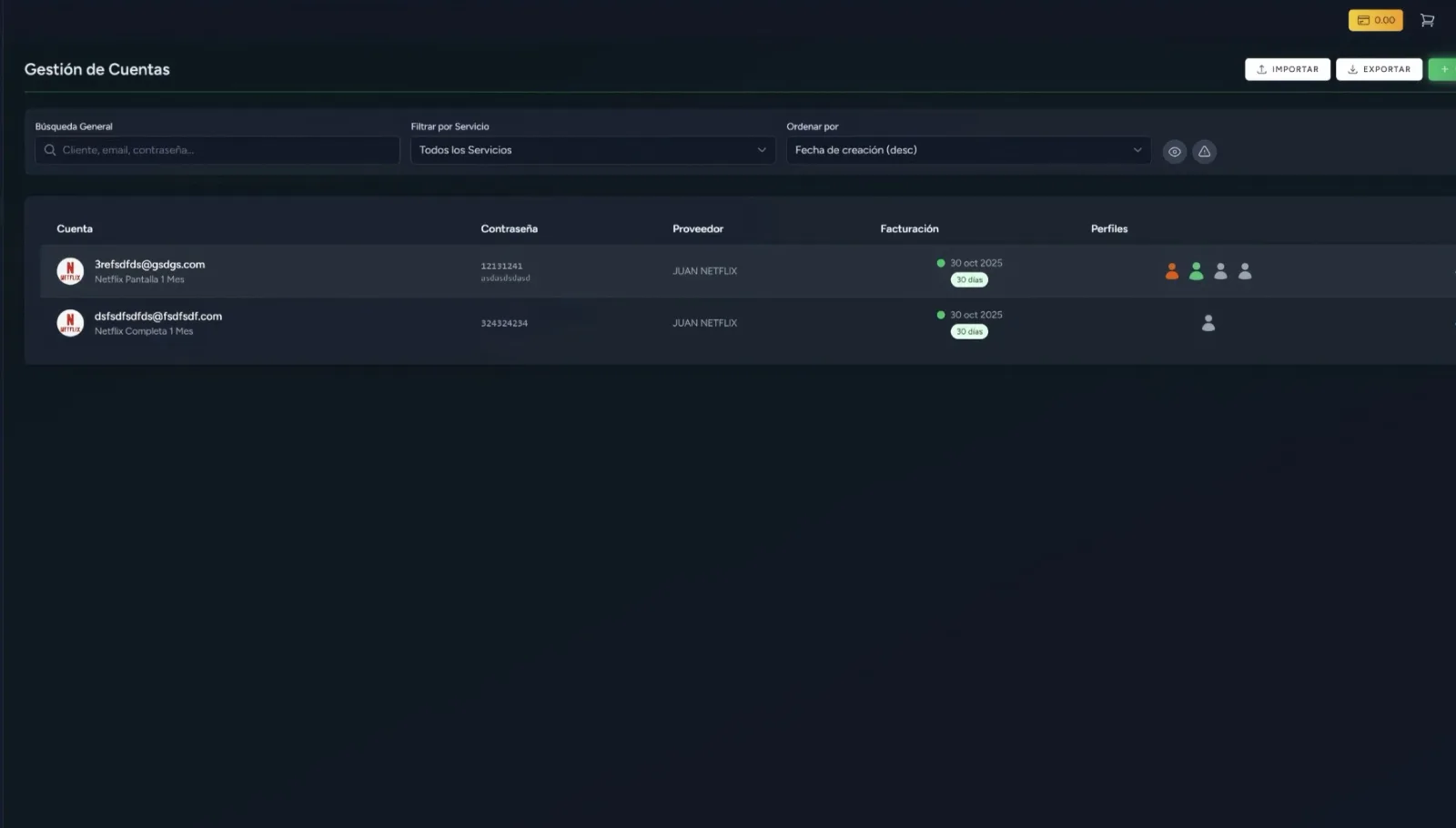Click 30 días badge in first row

[x=969, y=280]
